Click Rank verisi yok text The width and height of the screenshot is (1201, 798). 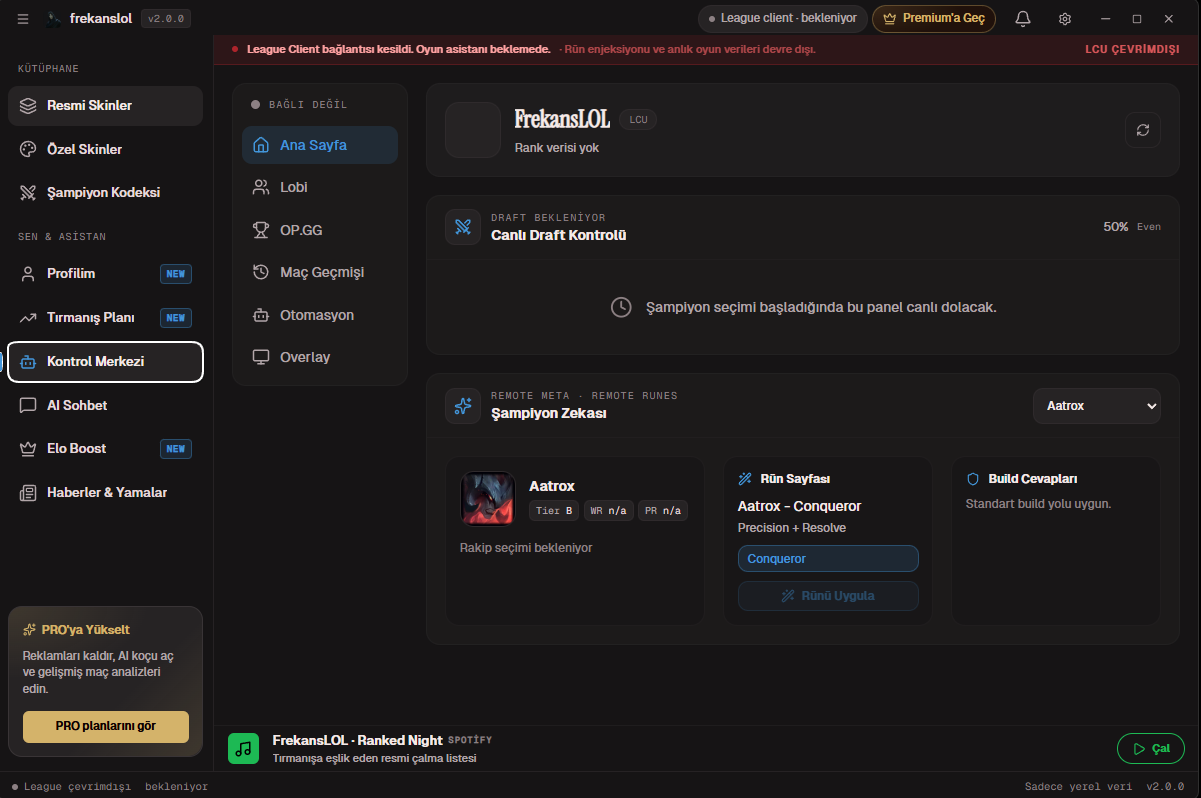pyautogui.click(x=557, y=148)
